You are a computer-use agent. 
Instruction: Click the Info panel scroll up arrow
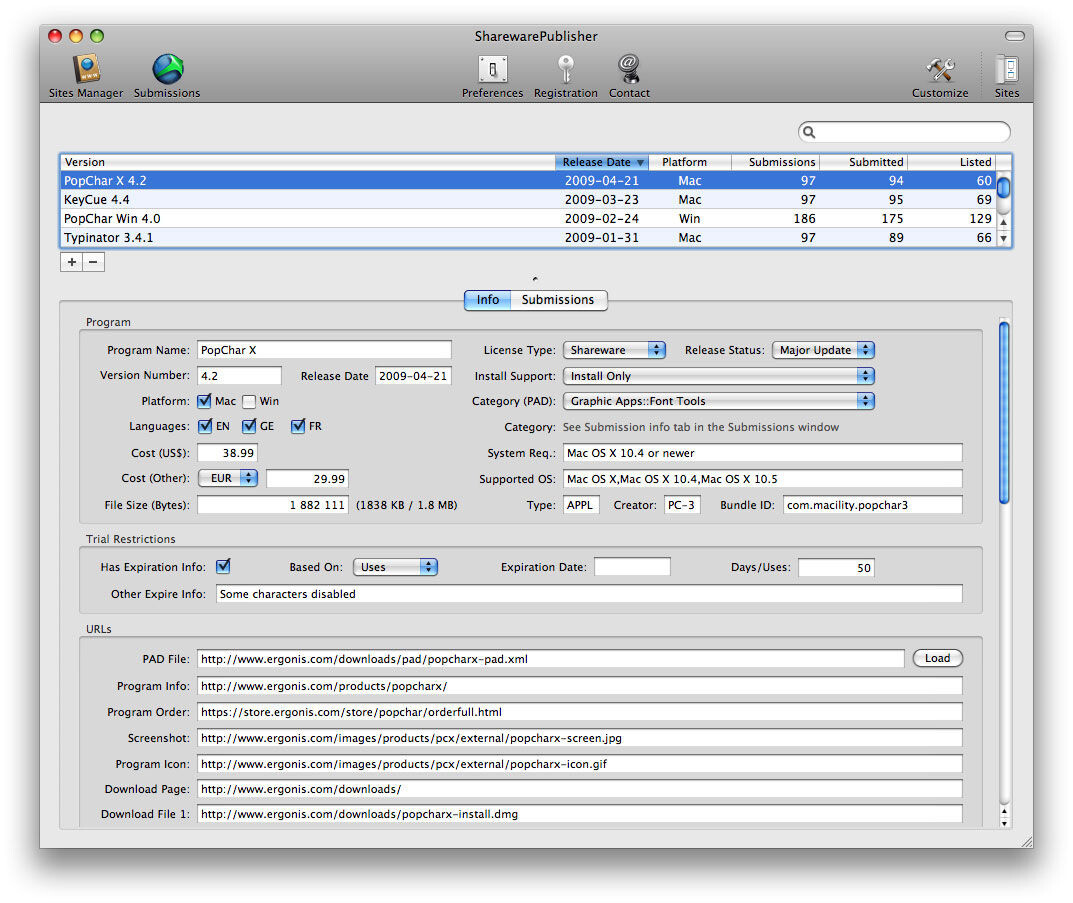[x=1004, y=811]
